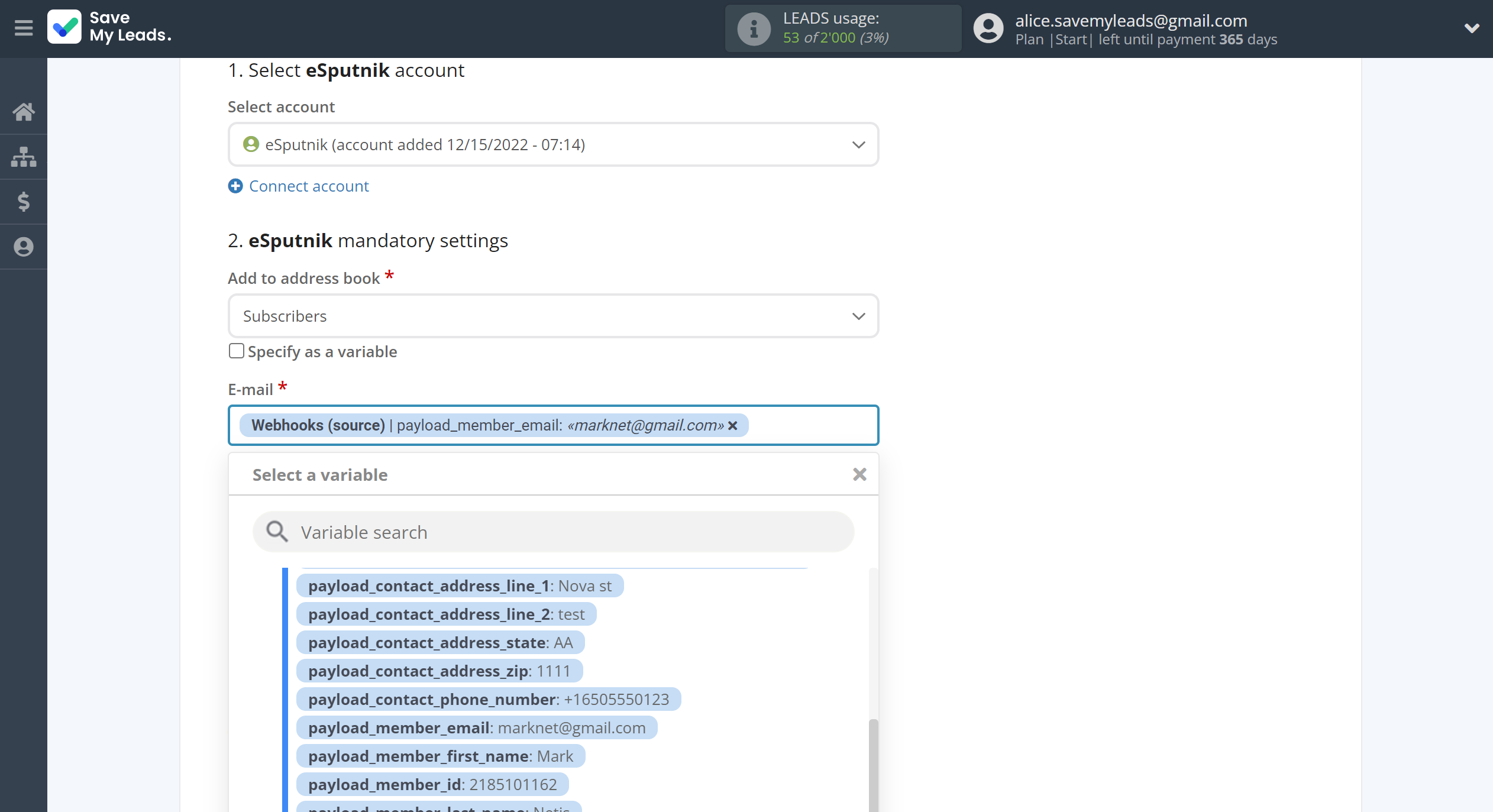The image size is (1493, 812).
Task: Remove the payload_member_email tag from E-mail field
Action: tap(732, 426)
